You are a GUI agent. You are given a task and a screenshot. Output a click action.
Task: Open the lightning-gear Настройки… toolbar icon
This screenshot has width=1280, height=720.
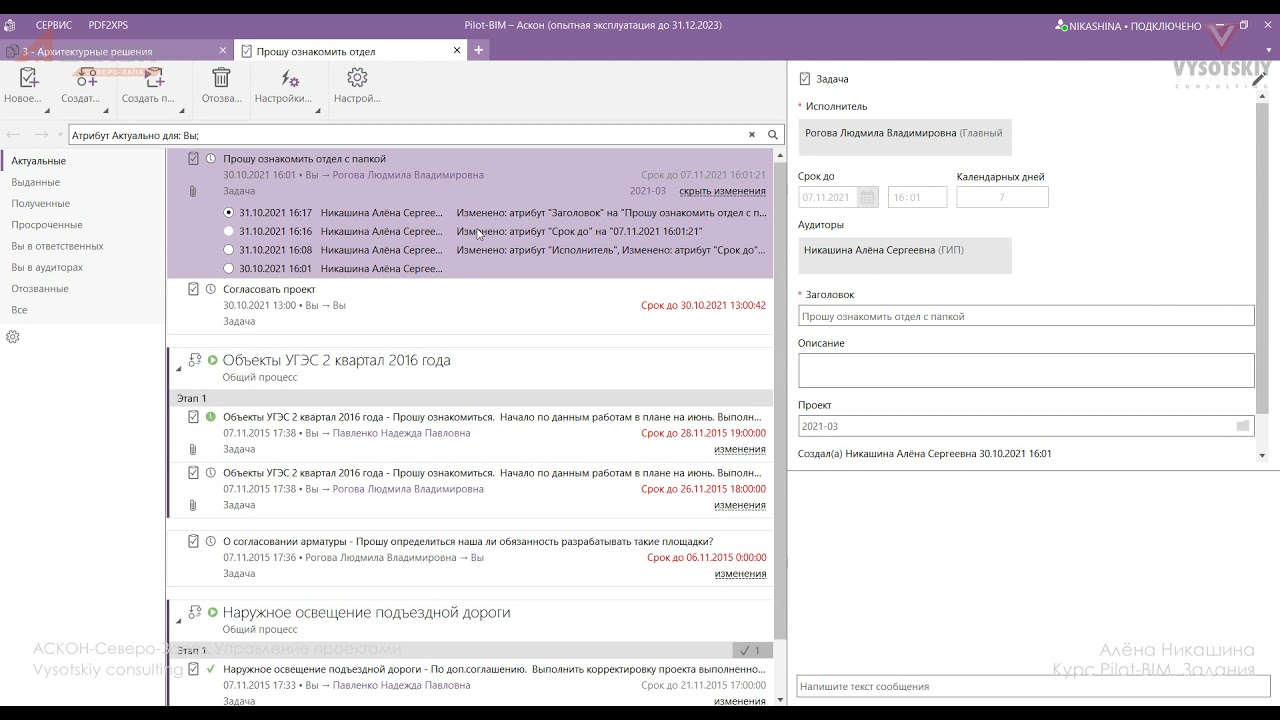pos(289,78)
